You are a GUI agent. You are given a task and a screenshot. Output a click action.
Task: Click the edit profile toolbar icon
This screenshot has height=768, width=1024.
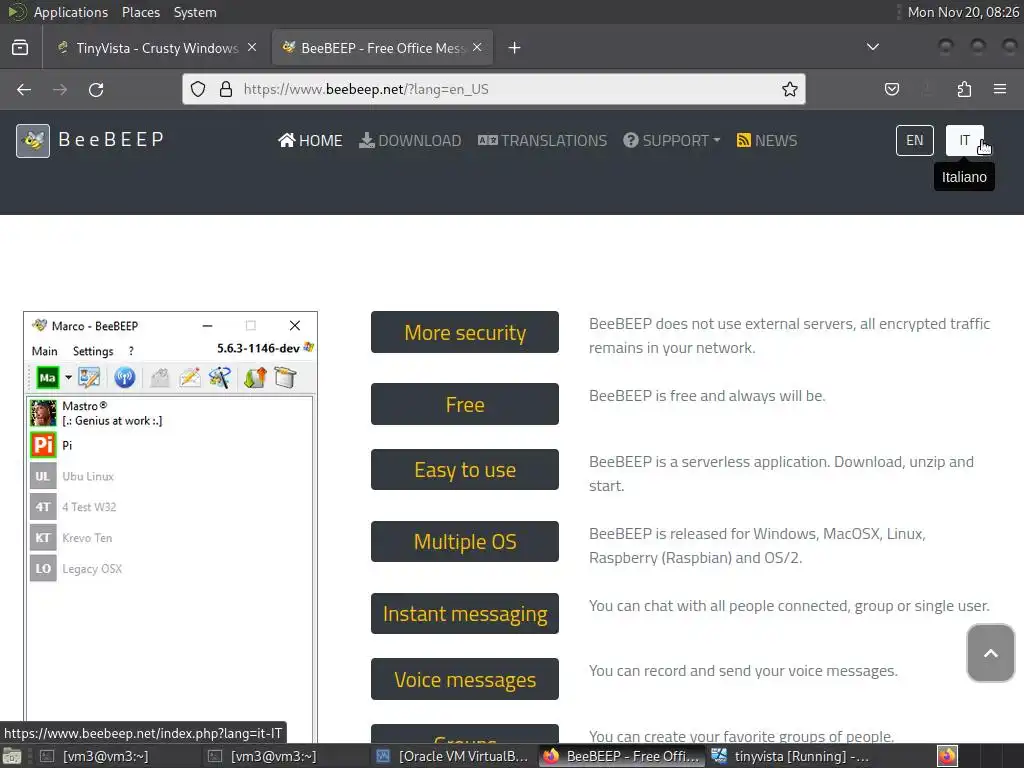pyautogui.click(x=89, y=377)
